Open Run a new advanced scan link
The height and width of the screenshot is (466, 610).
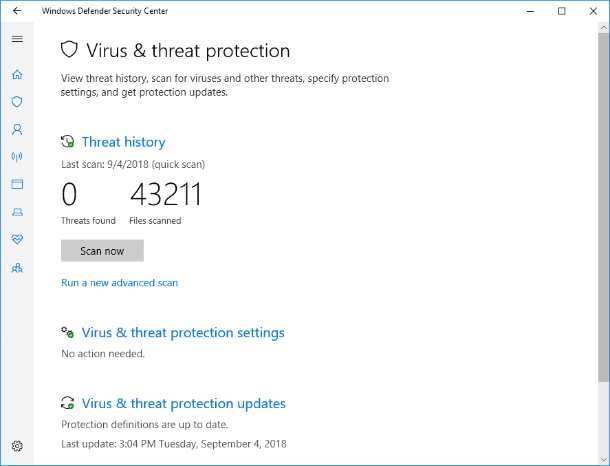(119, 283)
